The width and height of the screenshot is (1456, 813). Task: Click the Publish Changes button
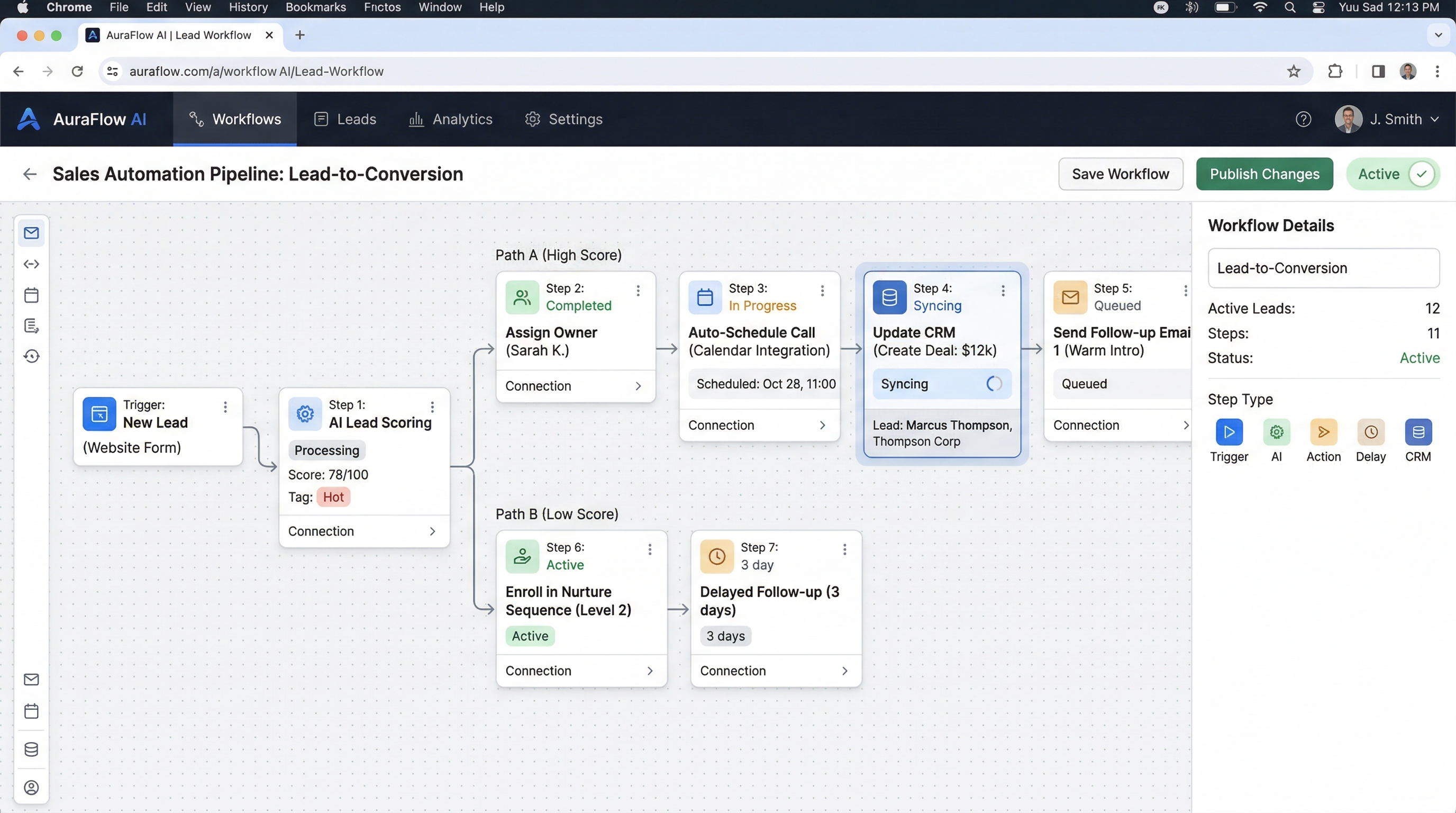[x=1264, y=174]
